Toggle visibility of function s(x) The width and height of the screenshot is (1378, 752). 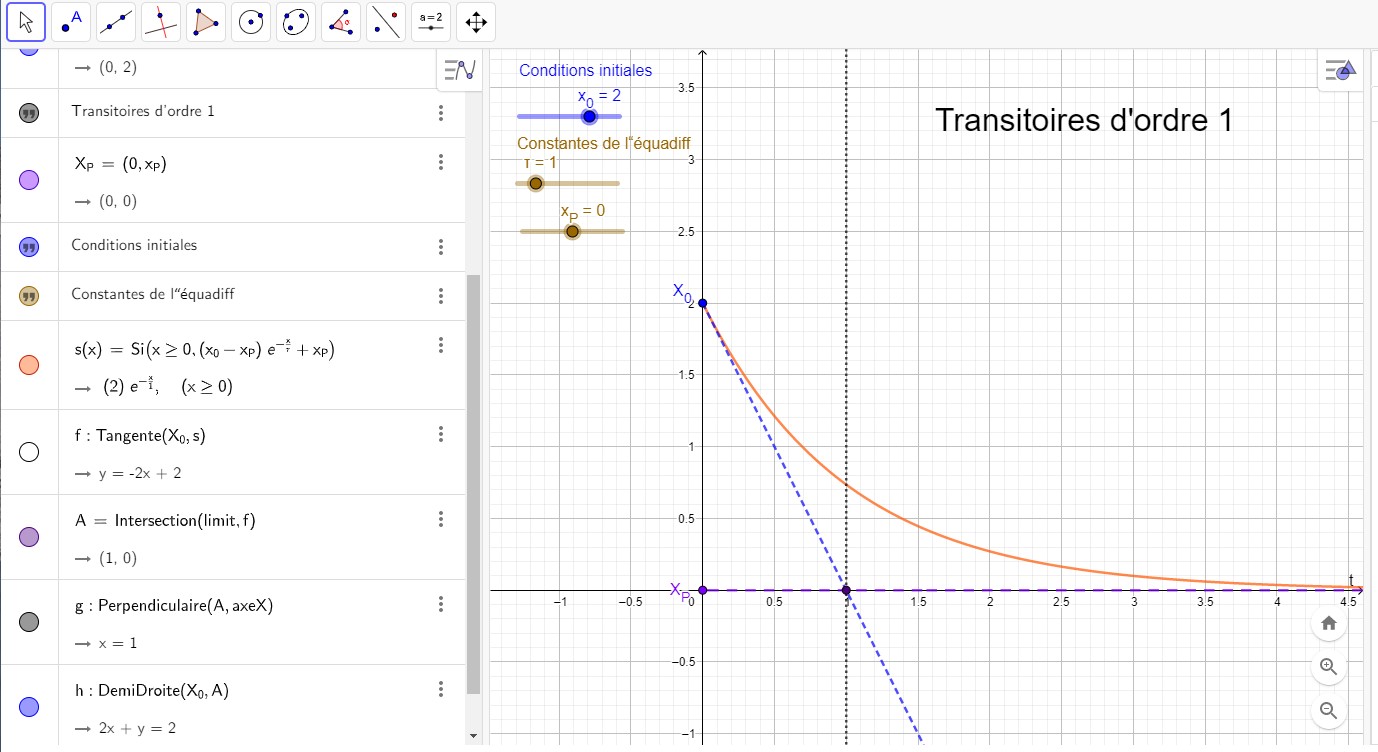pyautogui.click(x=29, y=365)
